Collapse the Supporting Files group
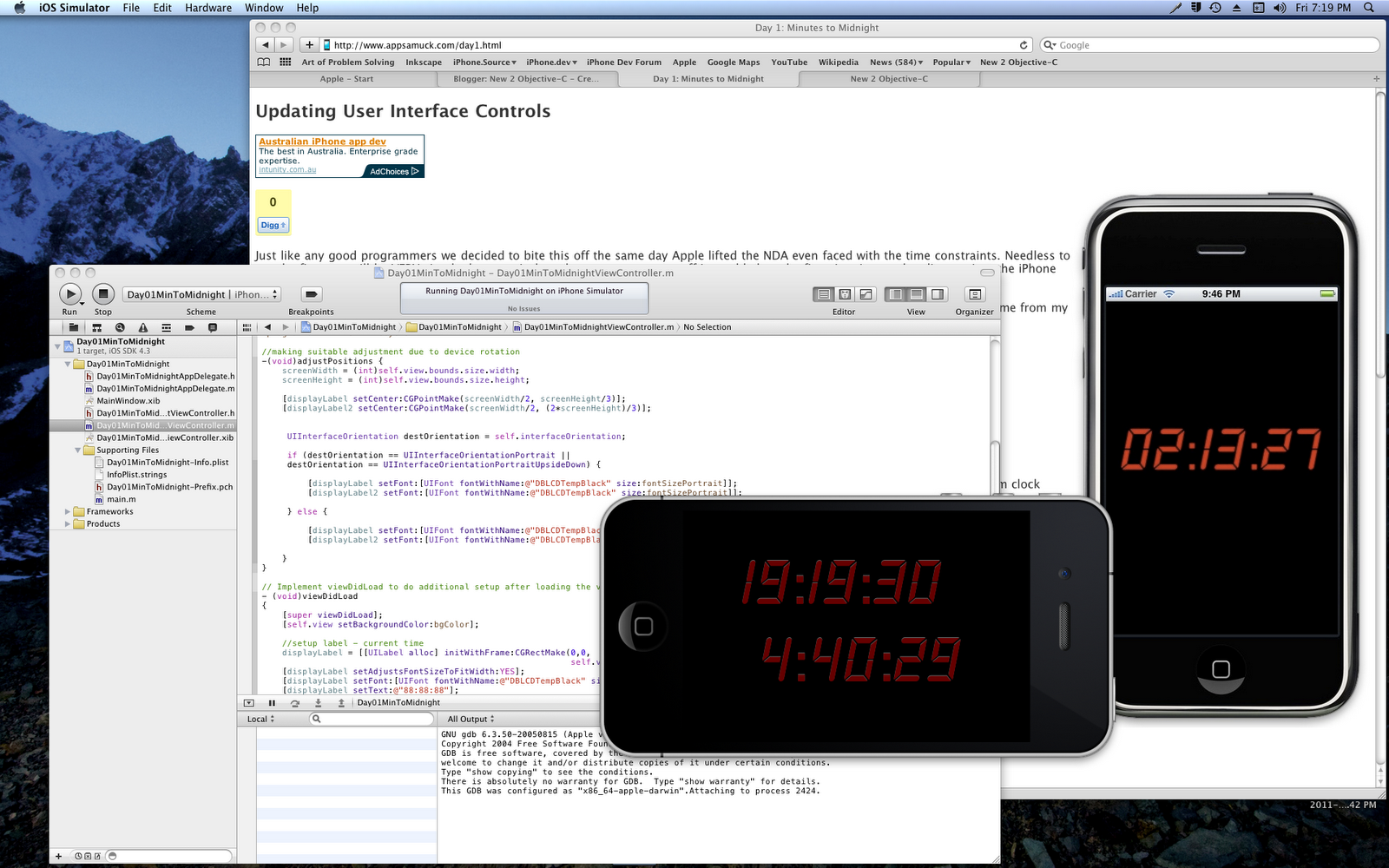The image size is (1389, 868). (78, 450)
